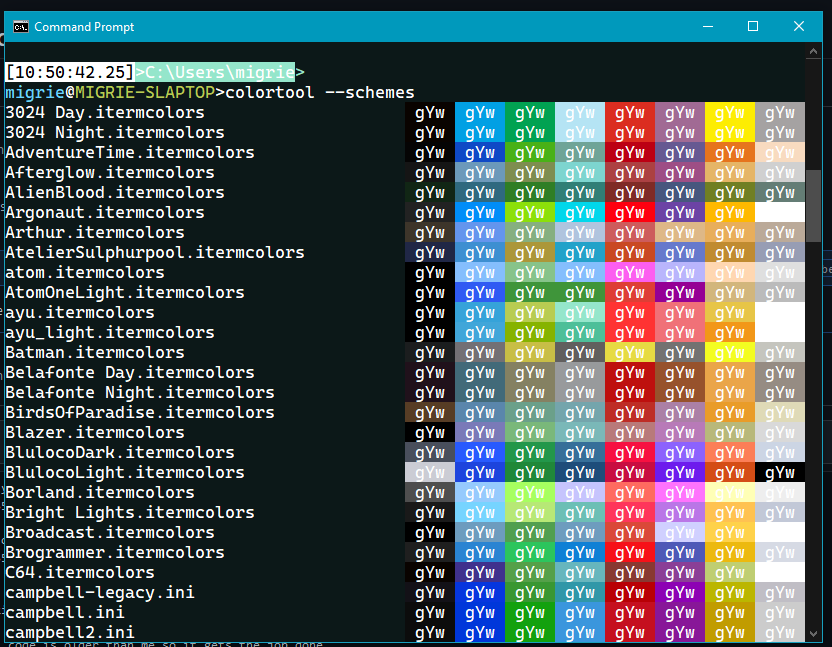Click the scrollbar down arrow

pos(813,633)
